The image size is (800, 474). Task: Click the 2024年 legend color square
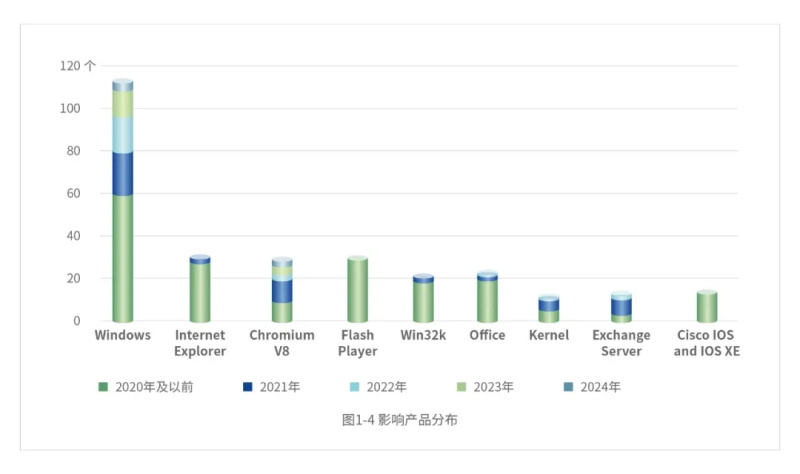(569, 386)
